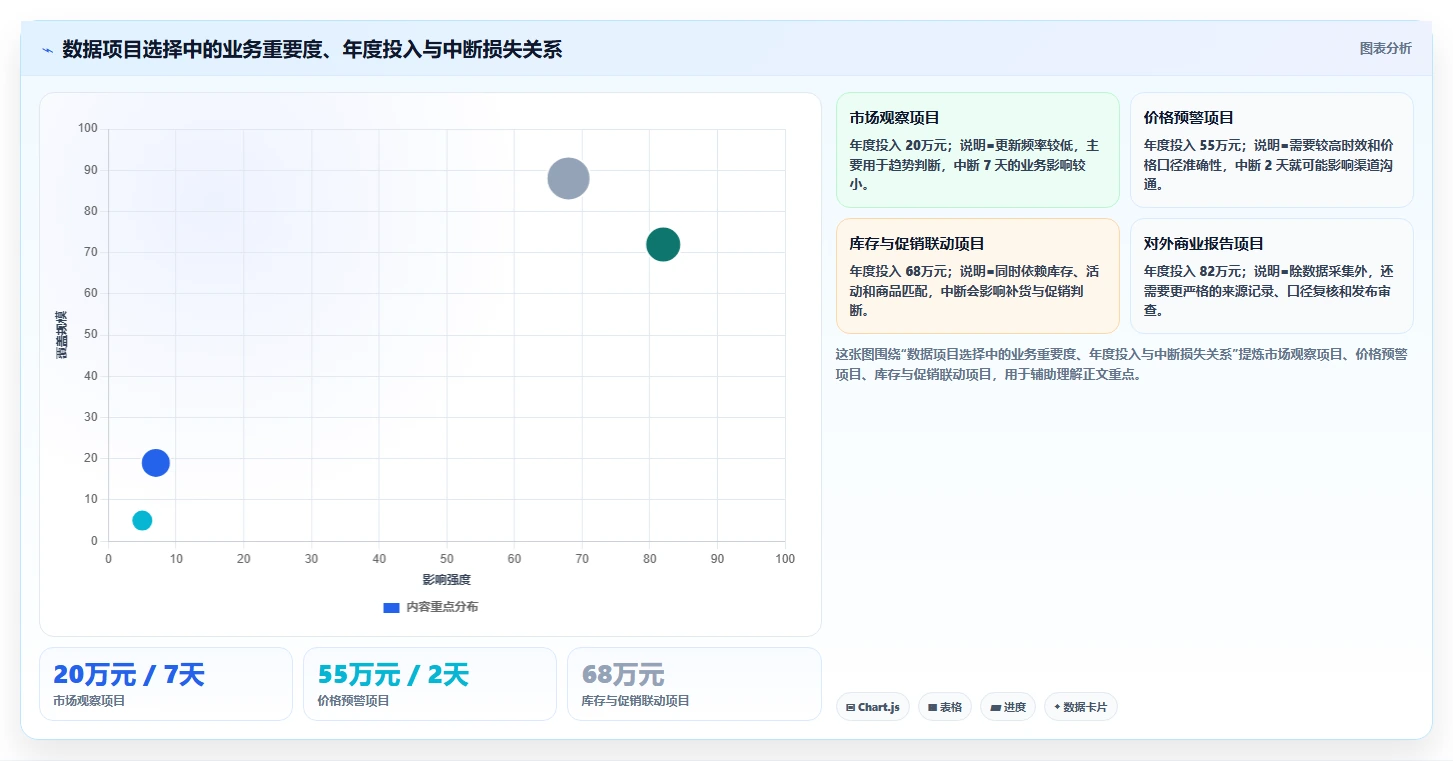Click the icon inside Chart.js chip
This screenshot has width=1453, height=761.
point(850,707)
